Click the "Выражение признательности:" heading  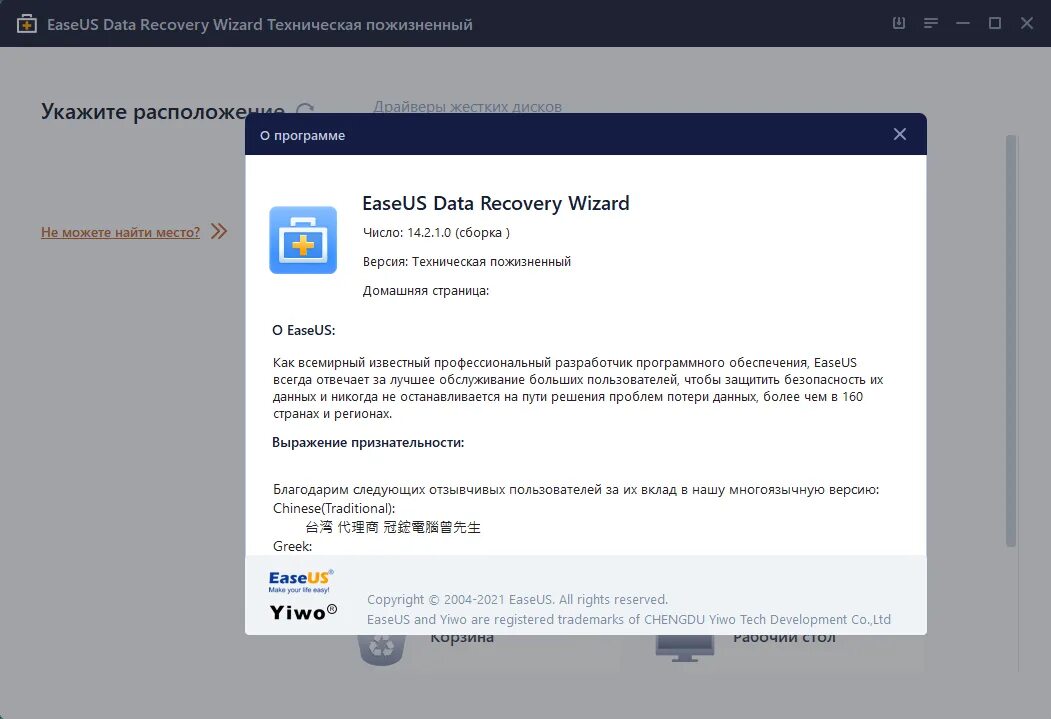(368, 442)
